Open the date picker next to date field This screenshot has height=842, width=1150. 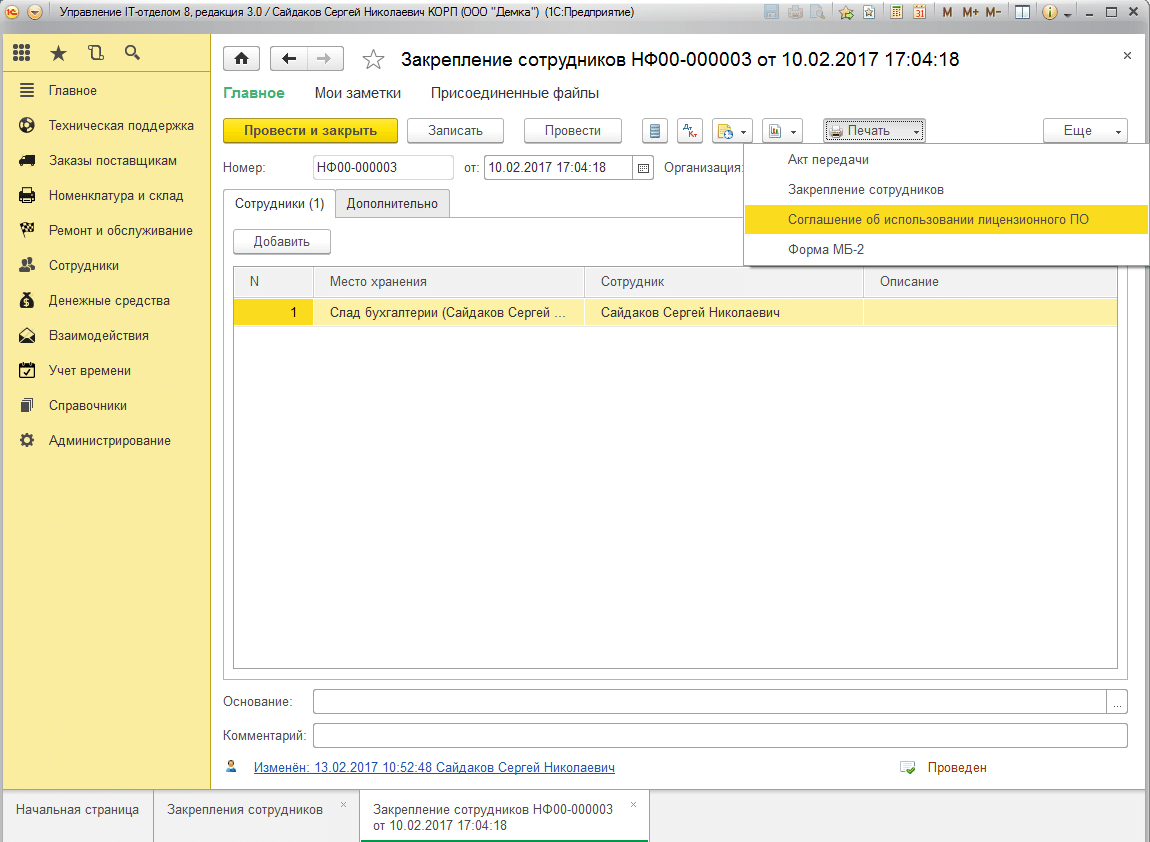[x=643, y=168]
